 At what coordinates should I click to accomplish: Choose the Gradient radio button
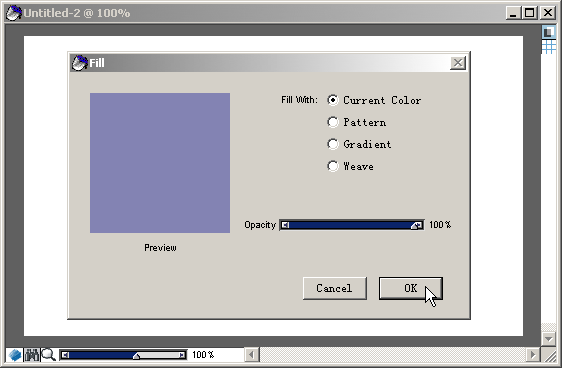pos(333,144)
